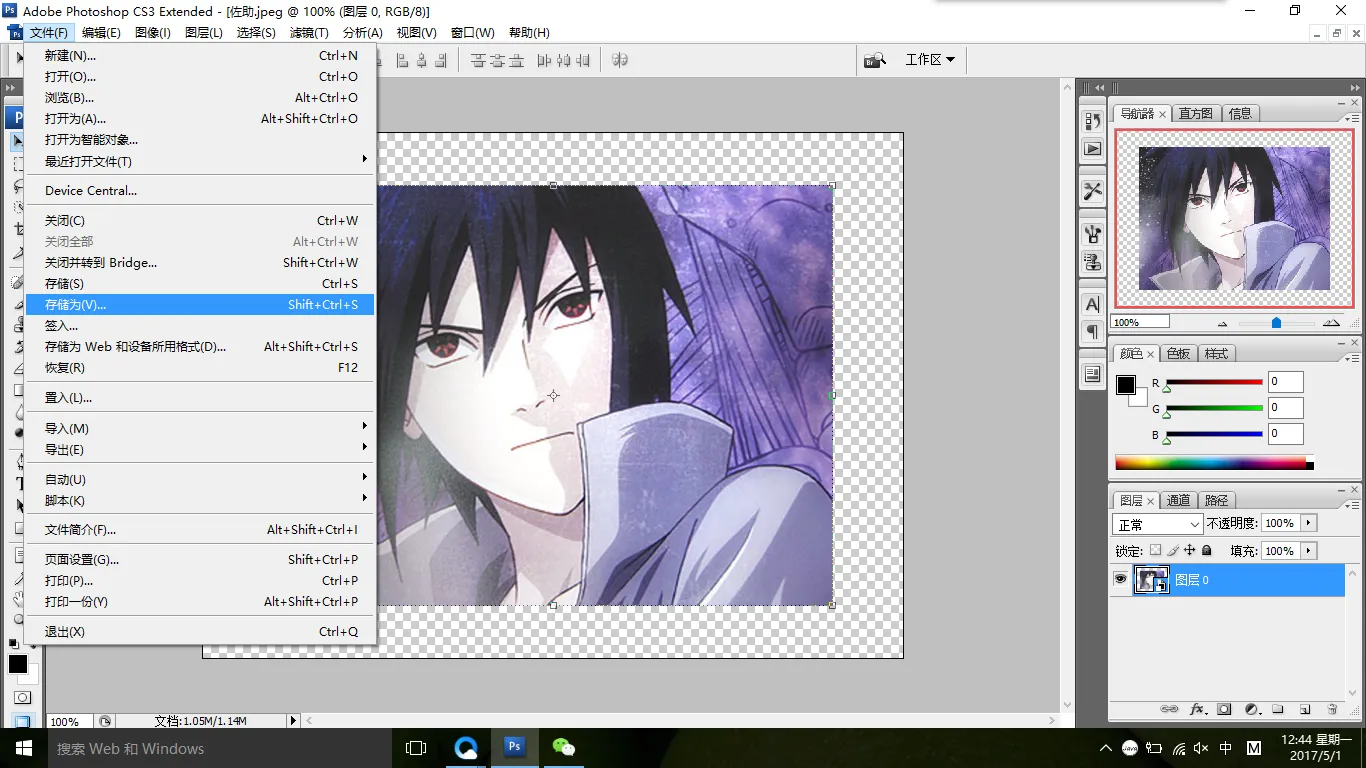Switch to the 色板 tab

pyautogui.click(x=1179, y=353)
